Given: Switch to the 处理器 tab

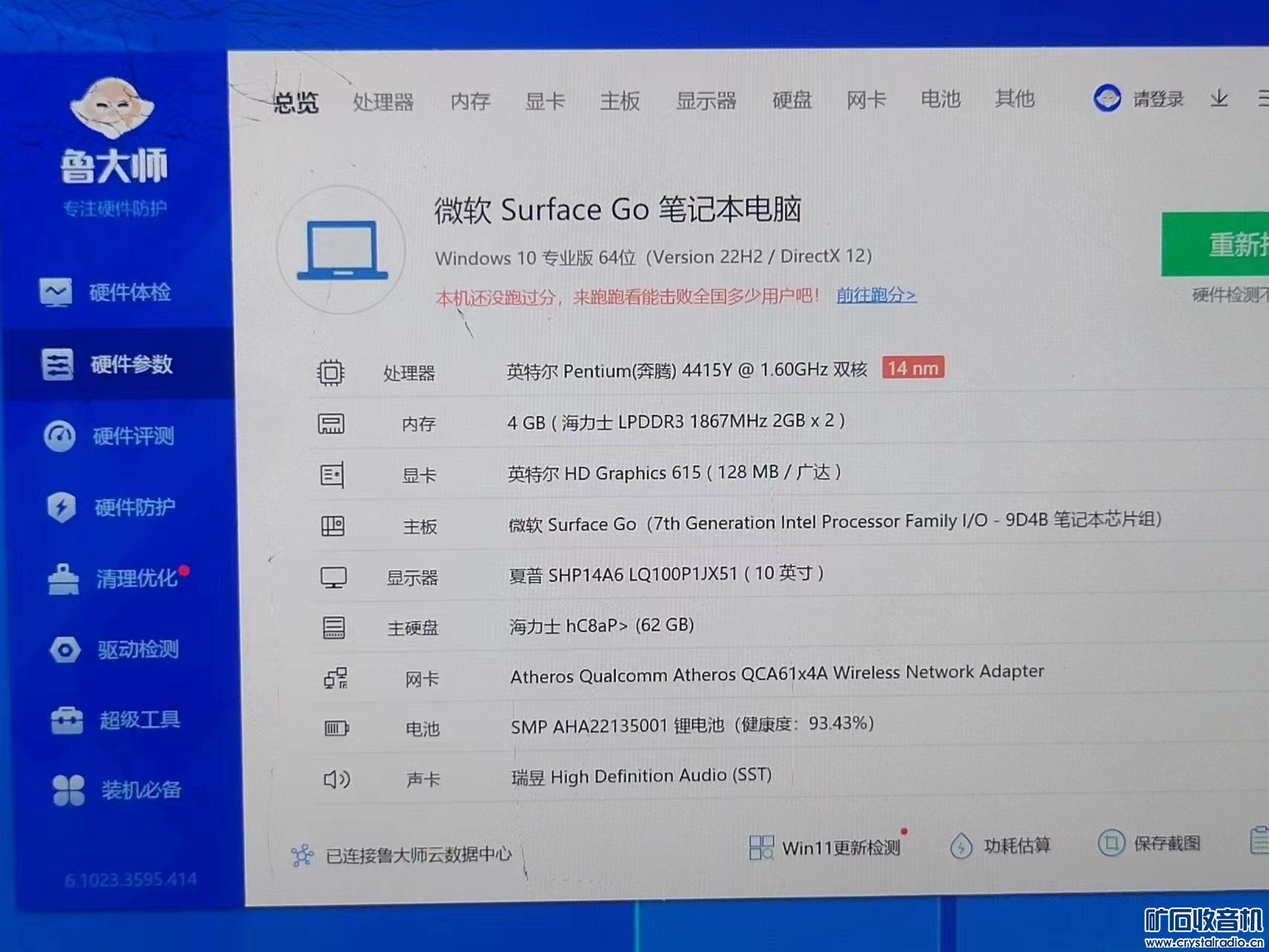Looking at the screenshot, I should pyautogui.click(x=383, y=102).
